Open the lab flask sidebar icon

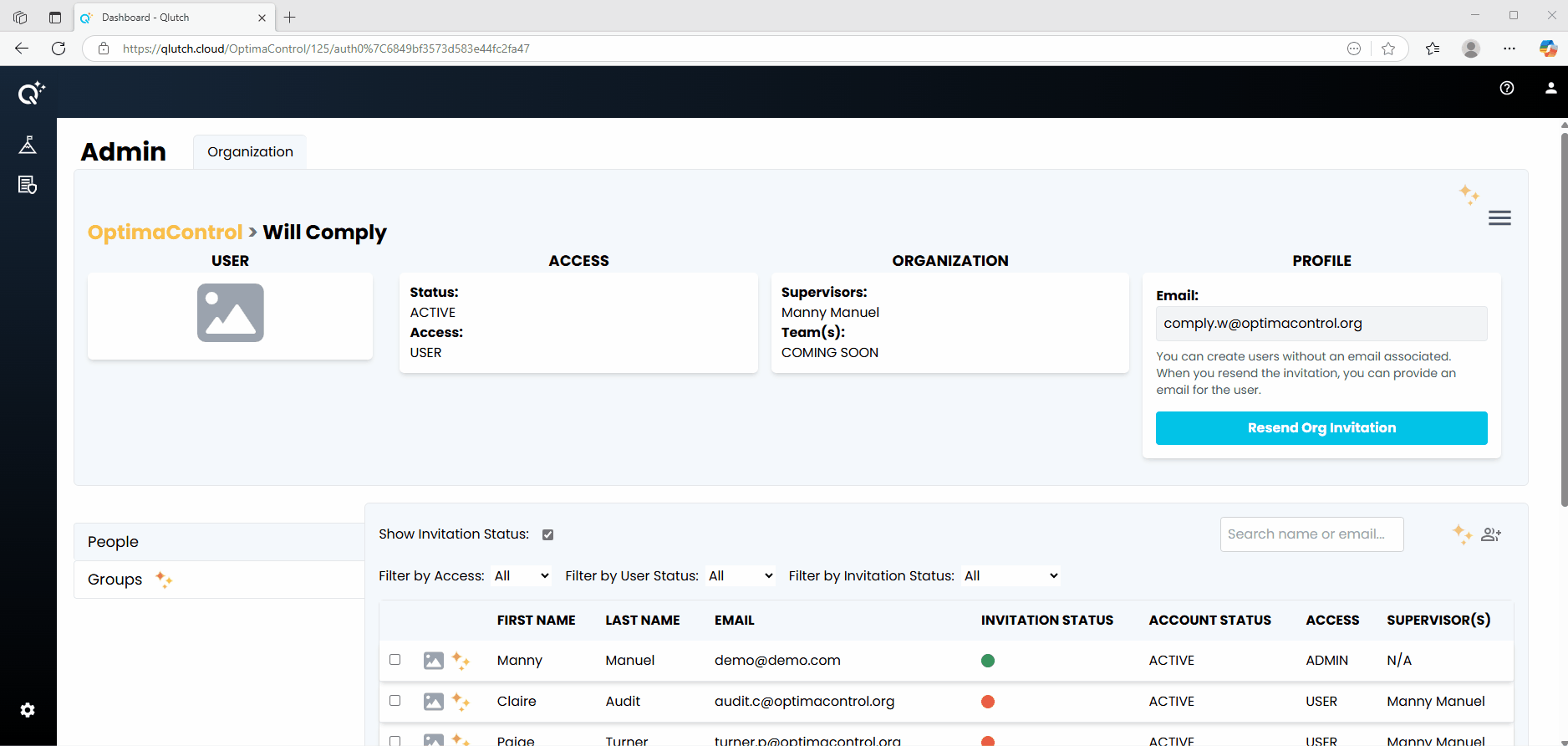tap(28, 145)
